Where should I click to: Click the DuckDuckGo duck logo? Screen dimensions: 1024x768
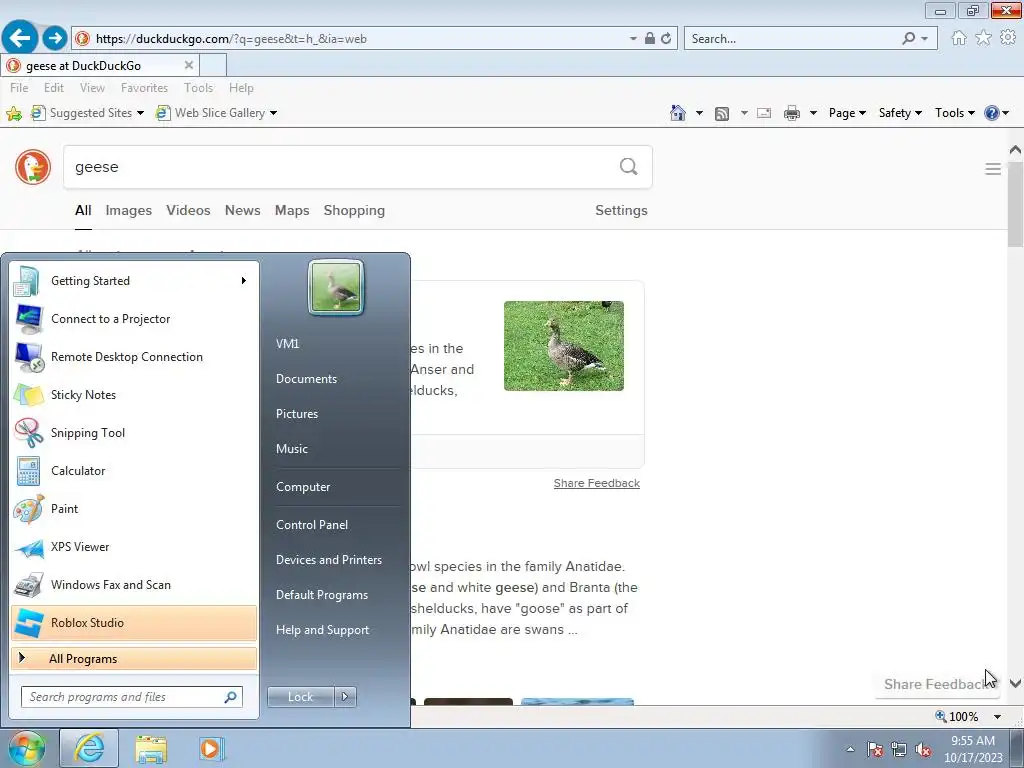click(33, 167)
